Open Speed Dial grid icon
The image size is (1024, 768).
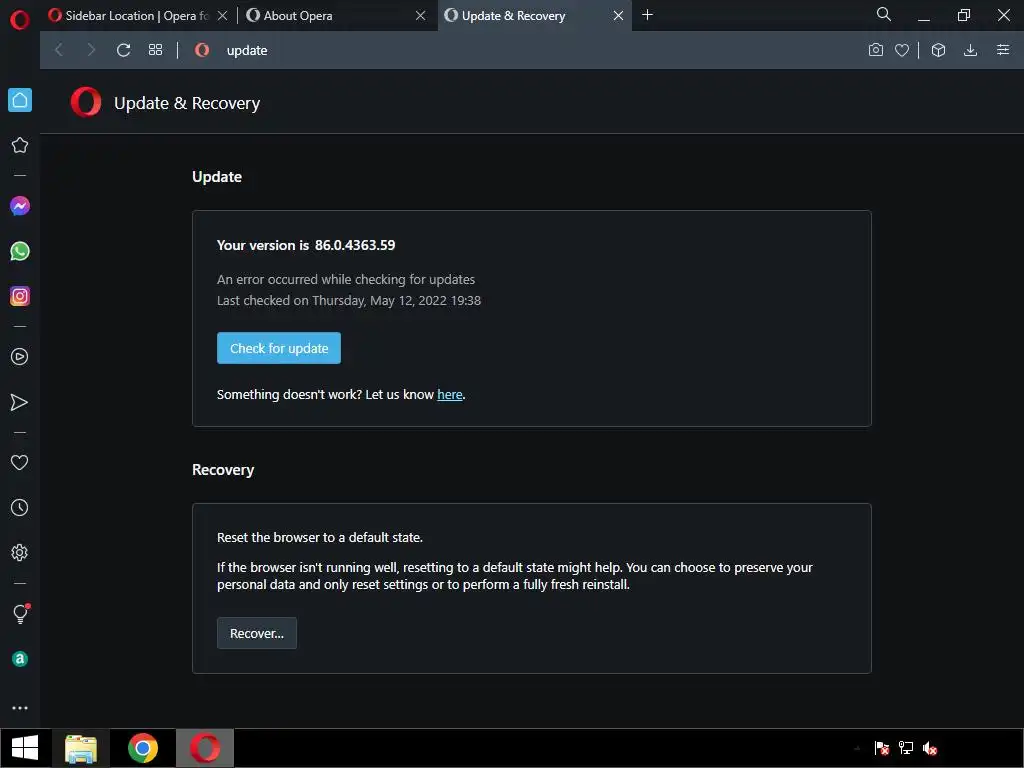point(155,50)
